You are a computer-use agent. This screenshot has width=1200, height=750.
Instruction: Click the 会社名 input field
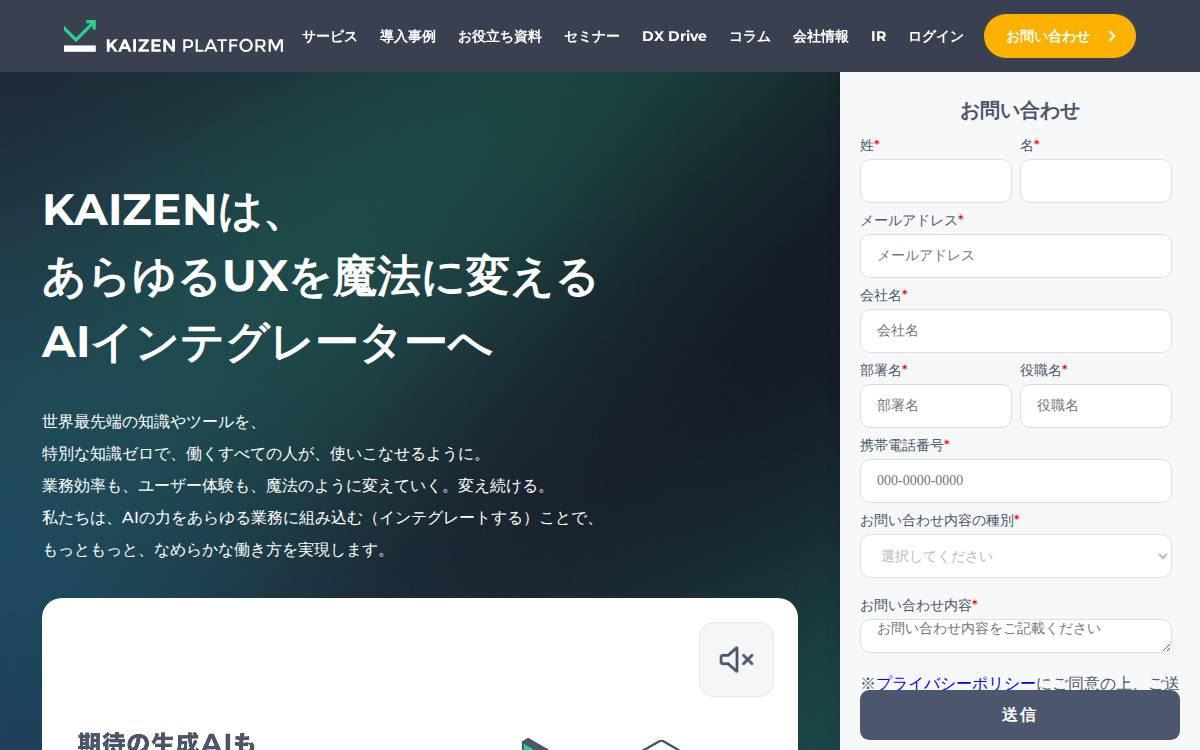(x=1015, y=331)
